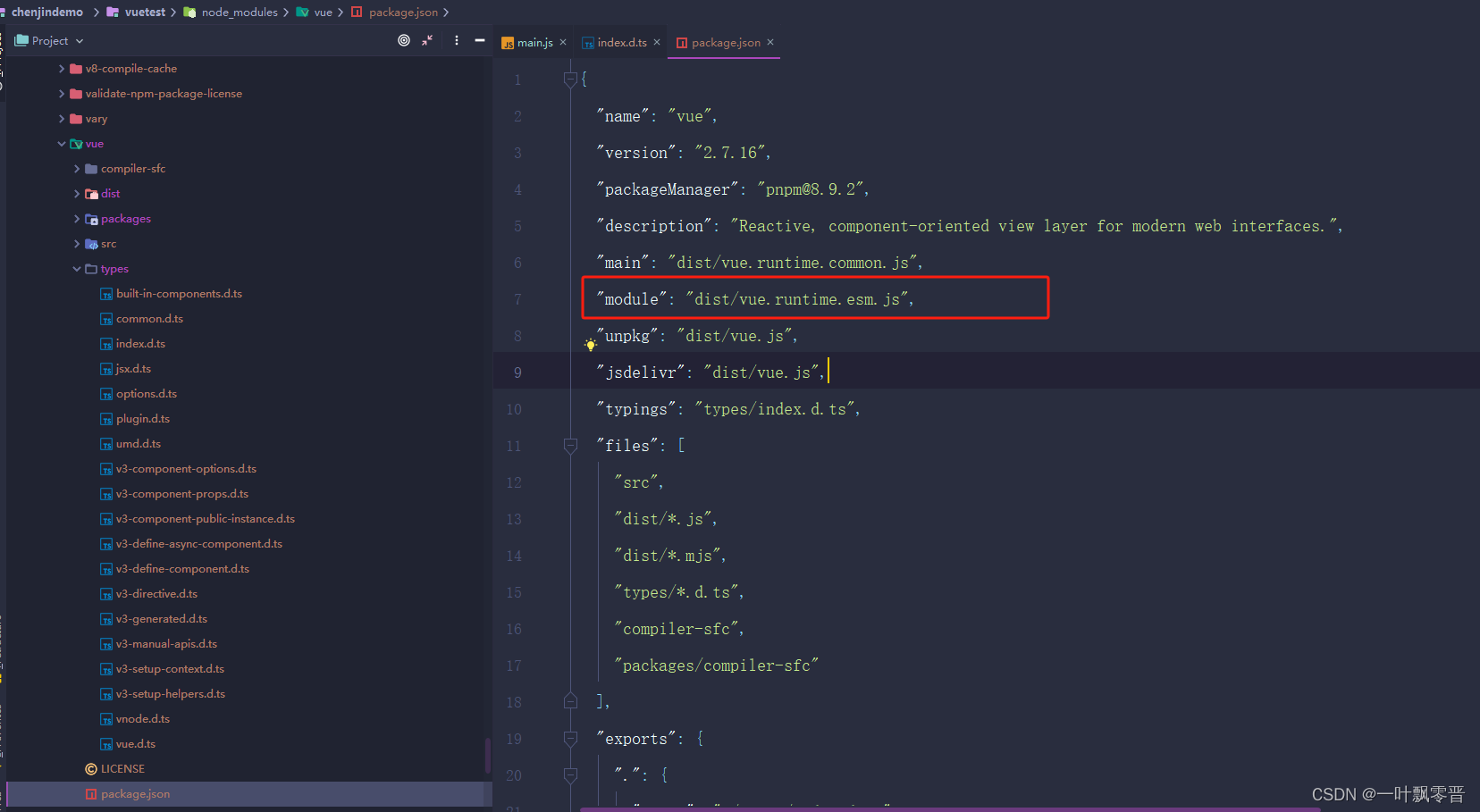Select v3-setup-helpers.d.ts file
The width and height of the screenshot is (1480, 812).
click(x=171, y=694)
